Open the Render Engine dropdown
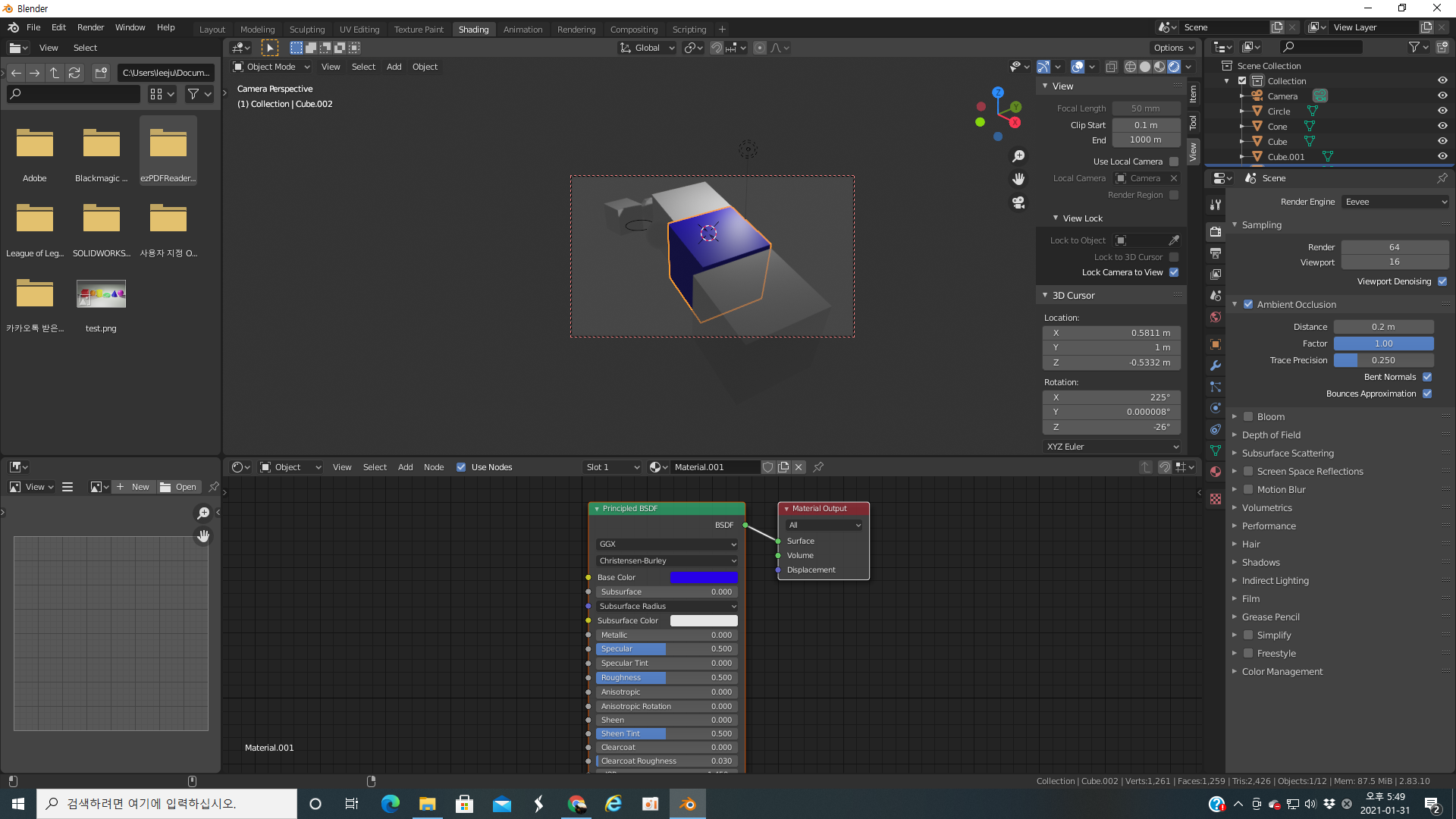Image resolution: width=1456 pixels, height=819 pixels. [1395, 202]
